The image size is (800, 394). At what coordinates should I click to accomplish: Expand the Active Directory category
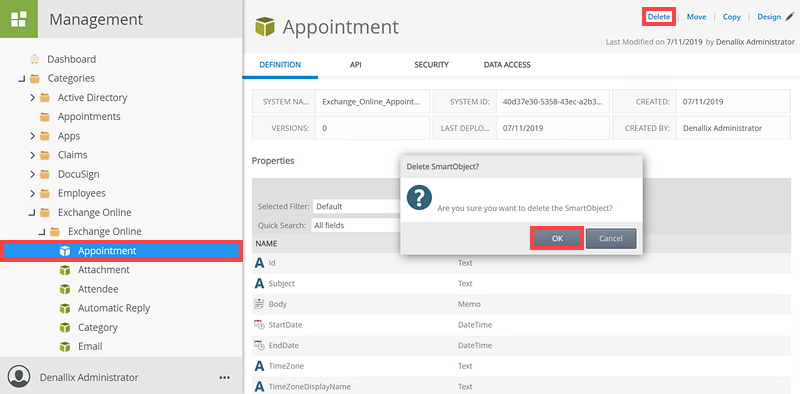32,97
